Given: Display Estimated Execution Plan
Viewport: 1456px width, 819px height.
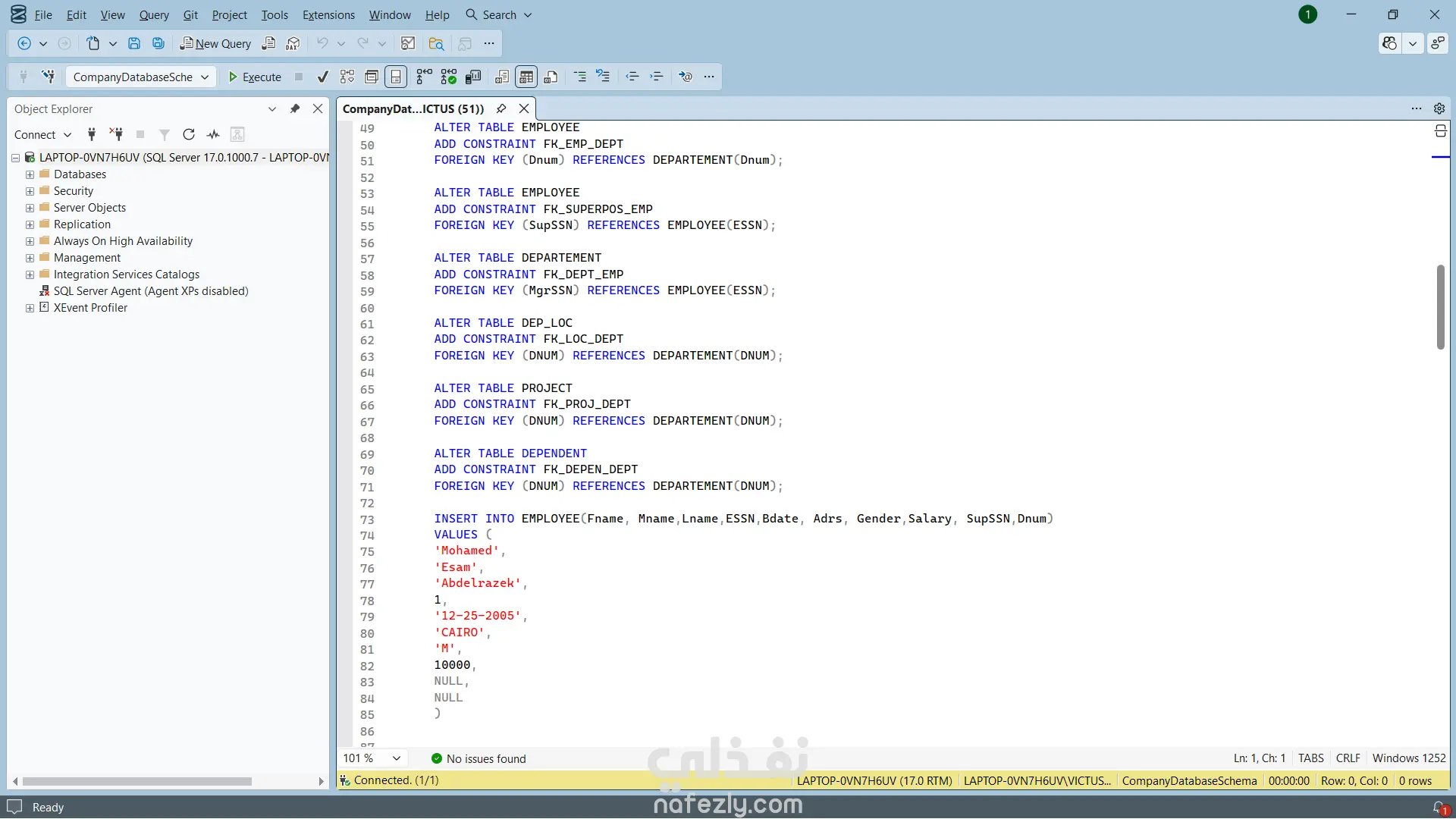Looking at the screenshot, I should click(347, 77).
